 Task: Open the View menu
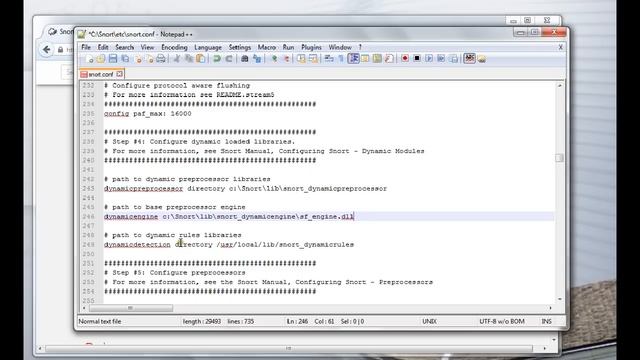tap(147, 47)
